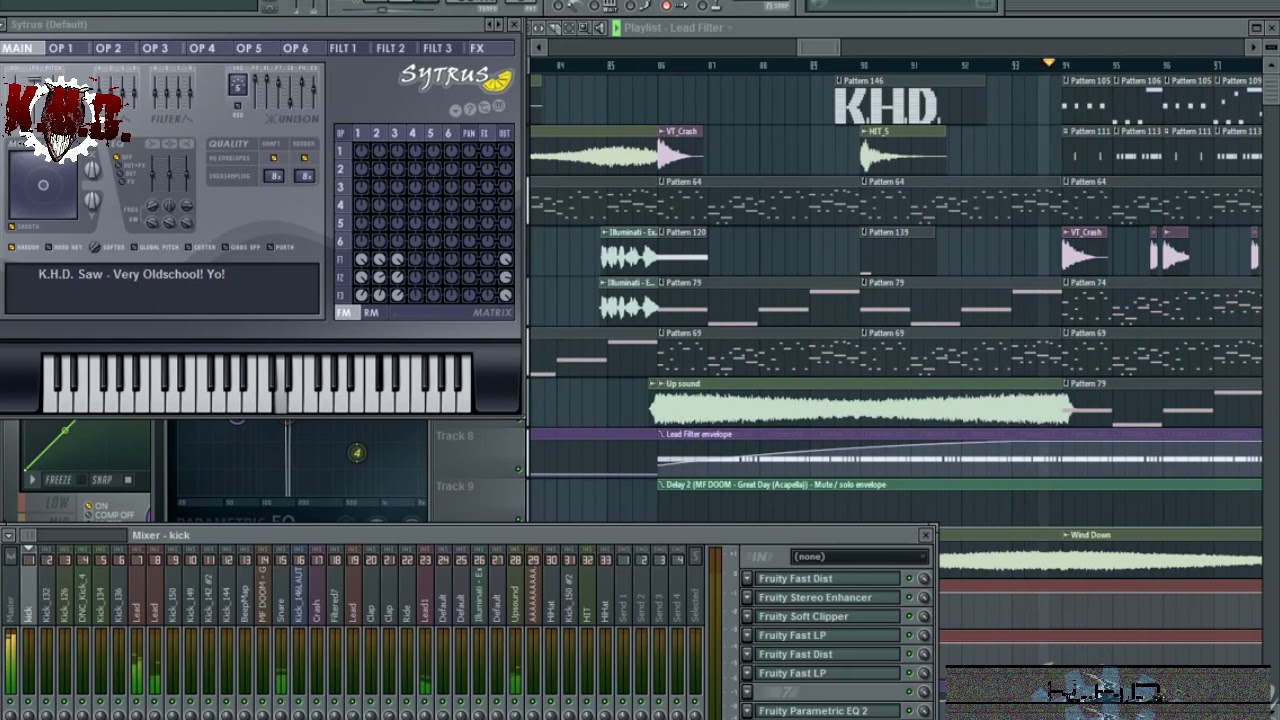
Task: Open slot menu arrow for first Fruity Fast LP
Action: (x=747, y=636)
